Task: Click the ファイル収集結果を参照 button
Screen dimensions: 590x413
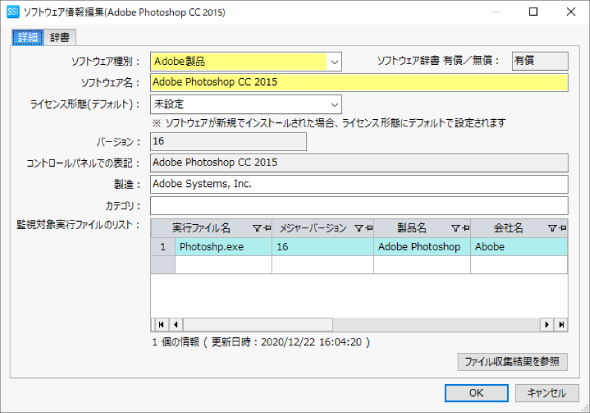Action: tap(513, 362)
